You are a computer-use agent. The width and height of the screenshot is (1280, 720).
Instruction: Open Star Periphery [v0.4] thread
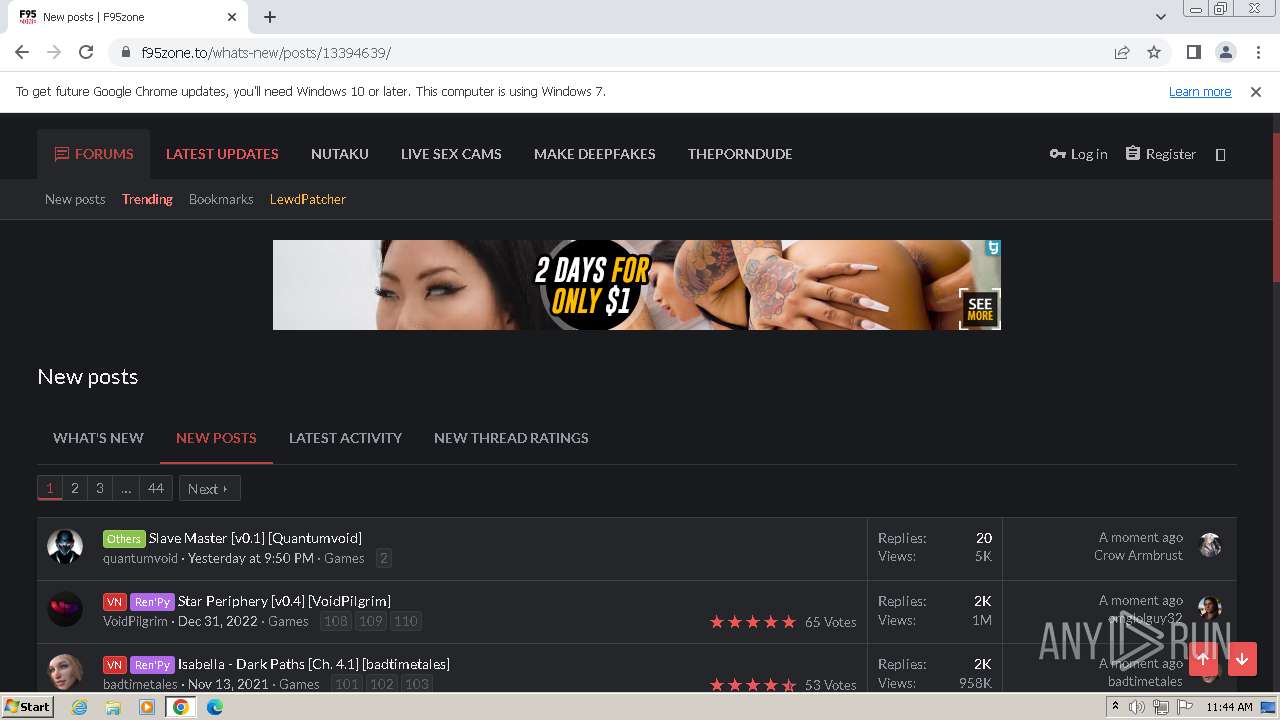click(x=284, y=601)
